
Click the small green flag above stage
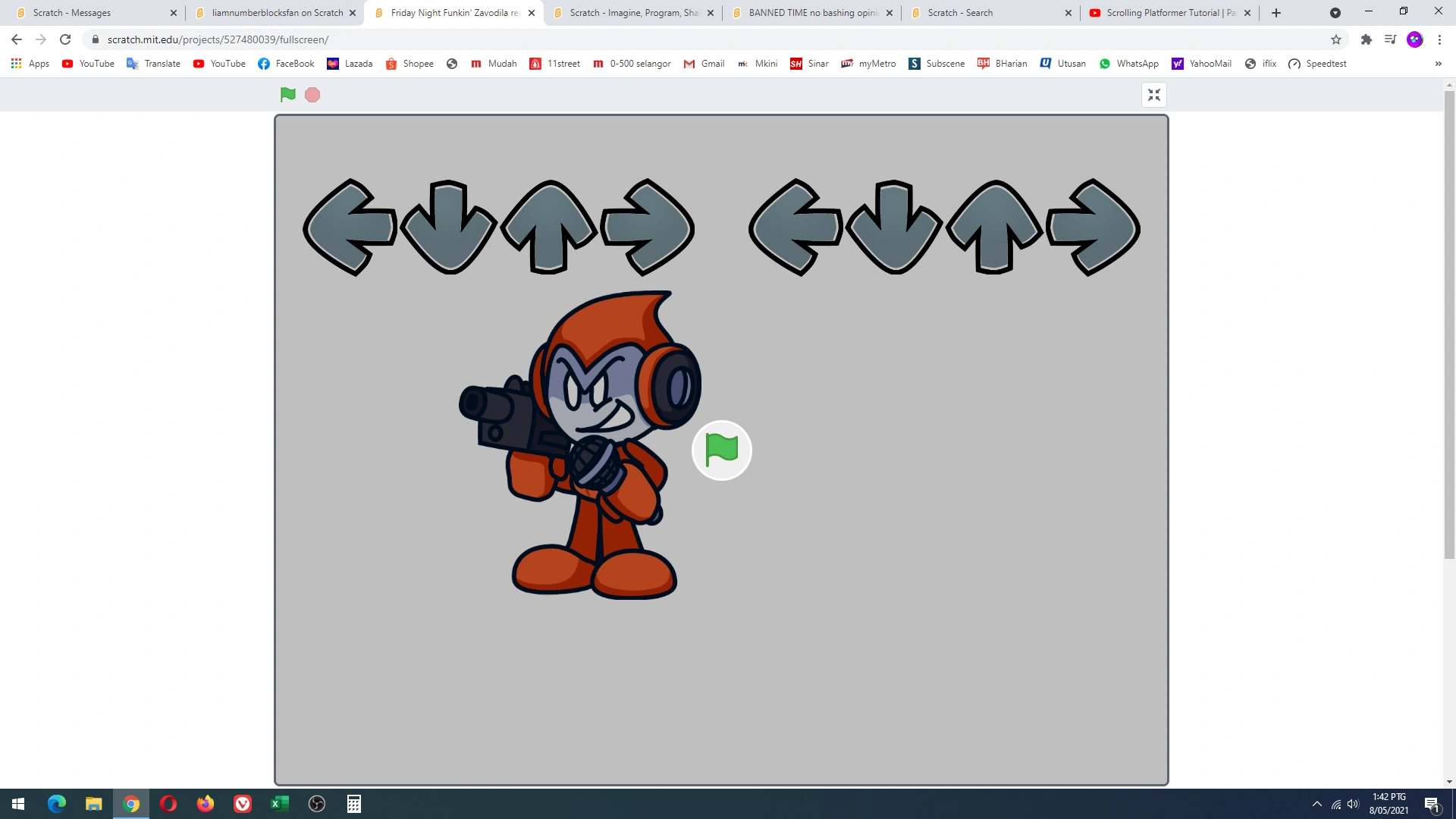(x=287, y=95)
